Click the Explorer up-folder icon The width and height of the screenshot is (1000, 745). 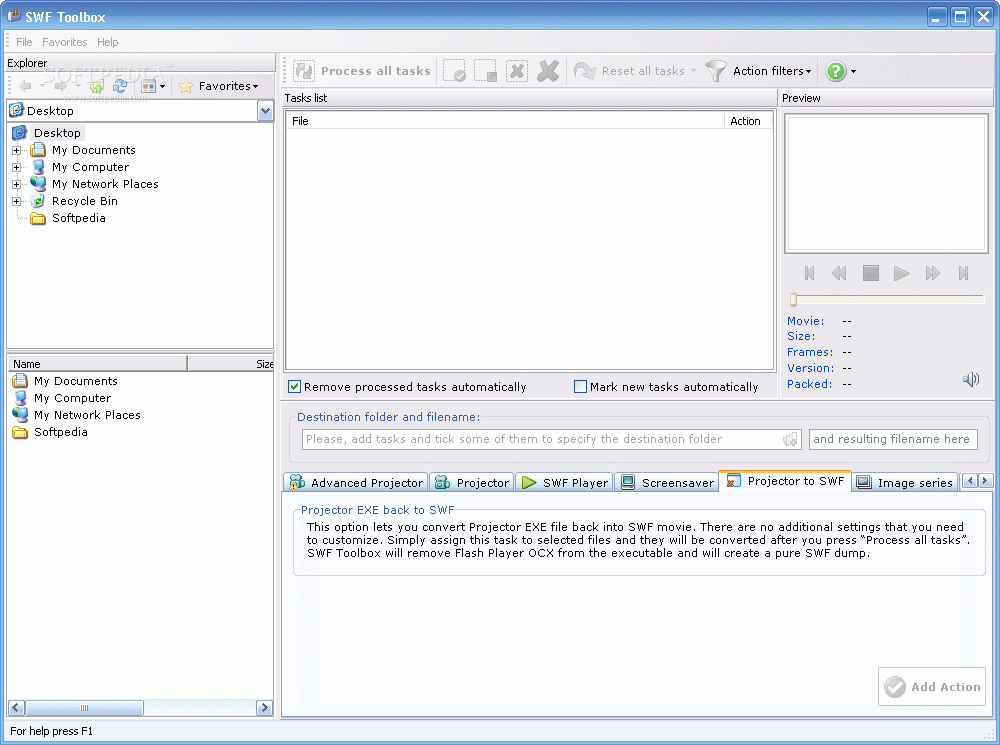97,86
